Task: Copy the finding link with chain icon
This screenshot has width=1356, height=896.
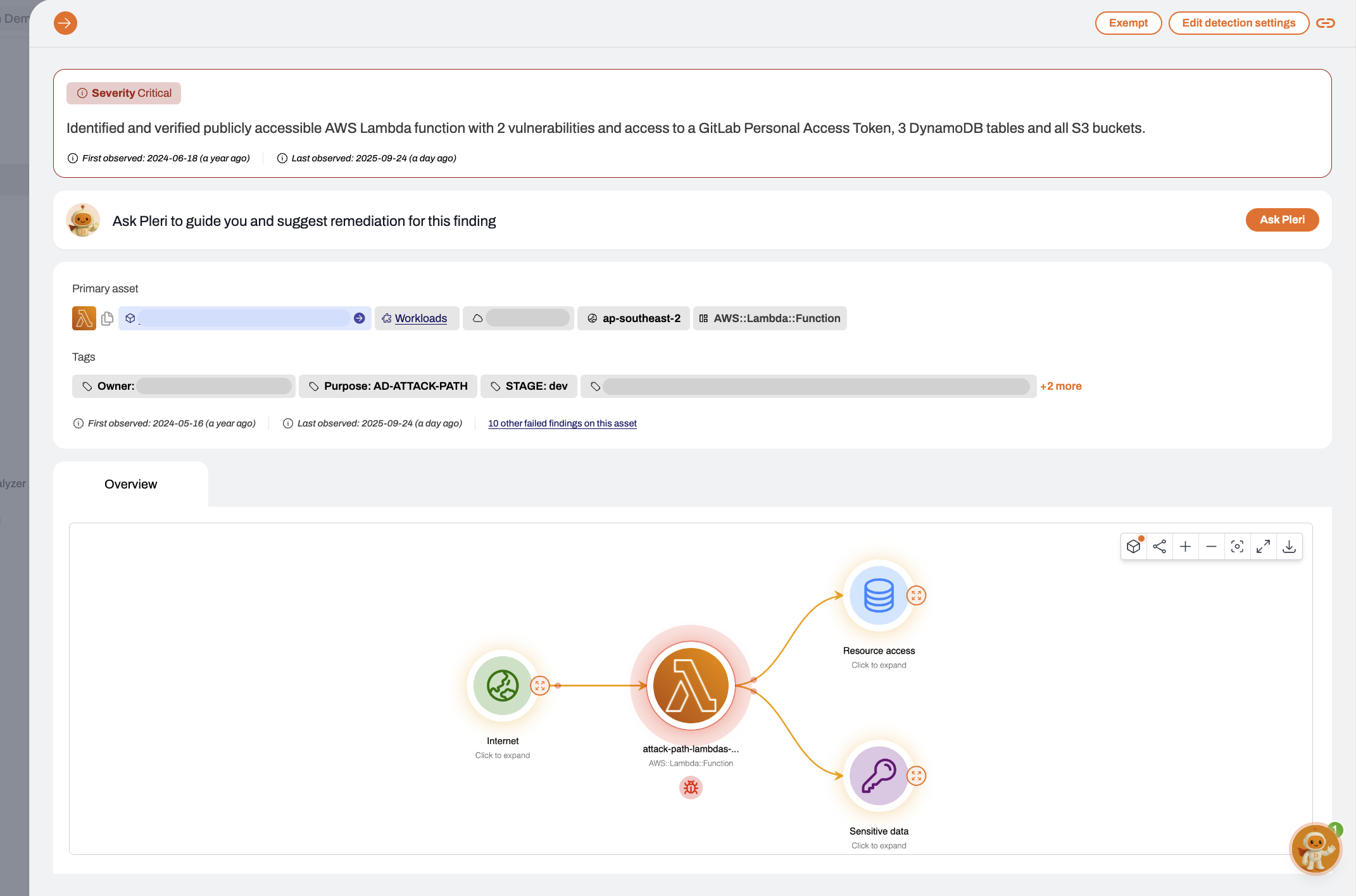Action: [1326, 23]
